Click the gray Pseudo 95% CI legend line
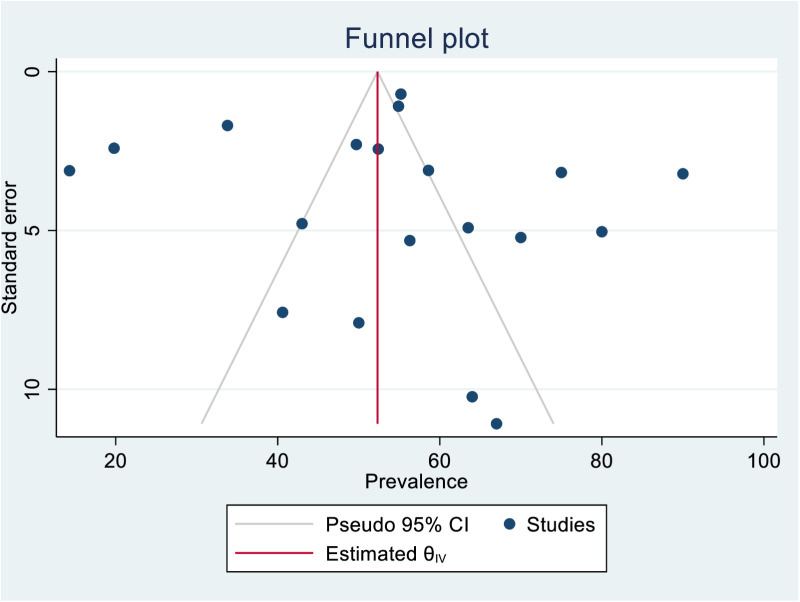800x602 pixels. pyautogui.click(x=274, y=524)
